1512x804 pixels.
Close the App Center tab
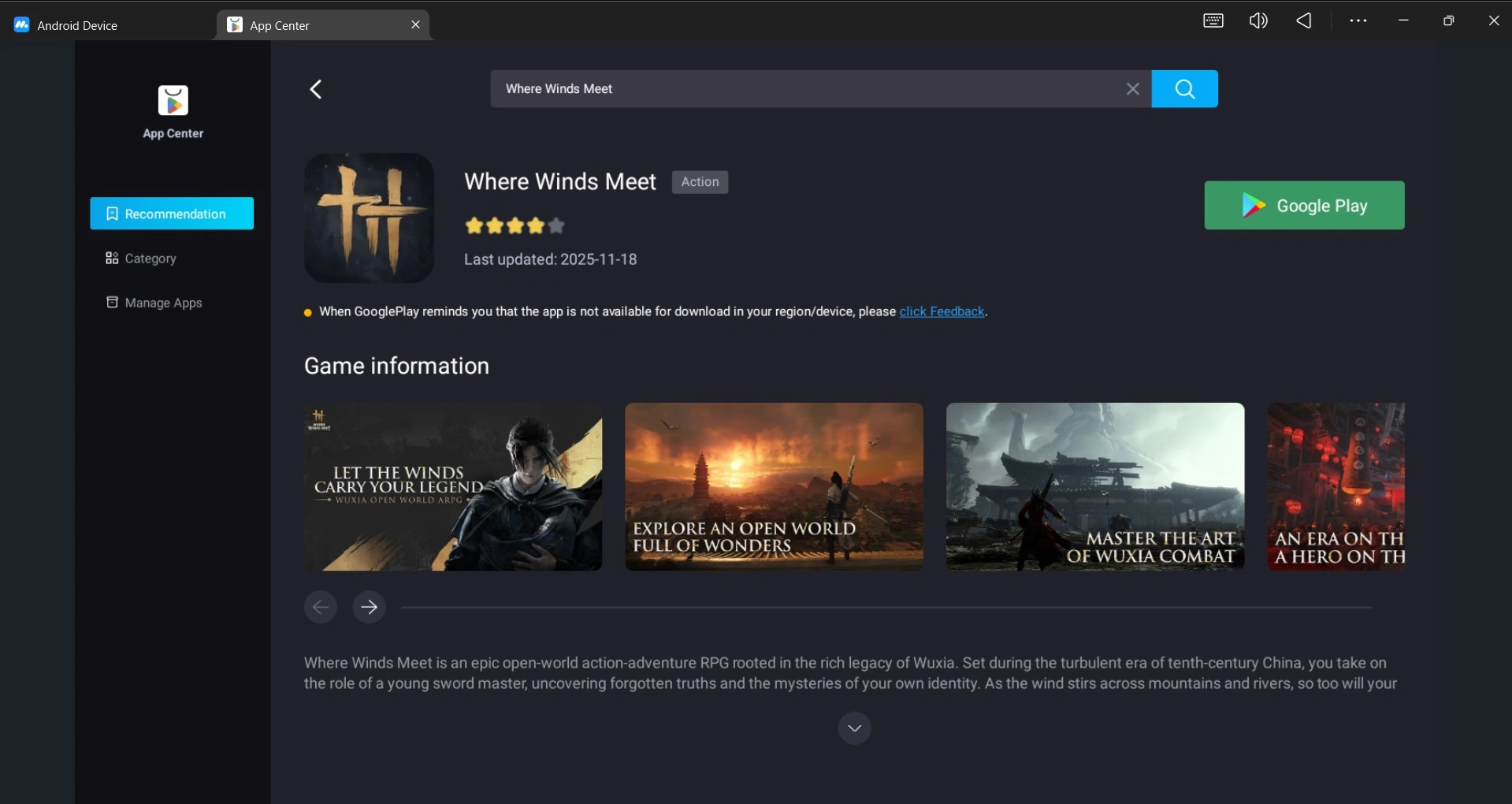pos(415,25)
